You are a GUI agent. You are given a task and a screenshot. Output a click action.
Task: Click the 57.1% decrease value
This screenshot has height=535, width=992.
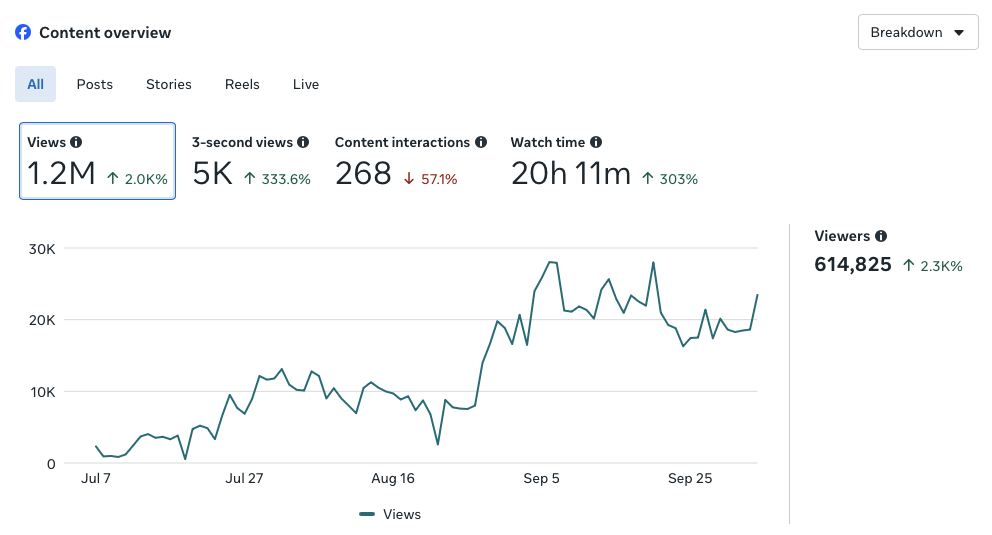coord(439,180)
